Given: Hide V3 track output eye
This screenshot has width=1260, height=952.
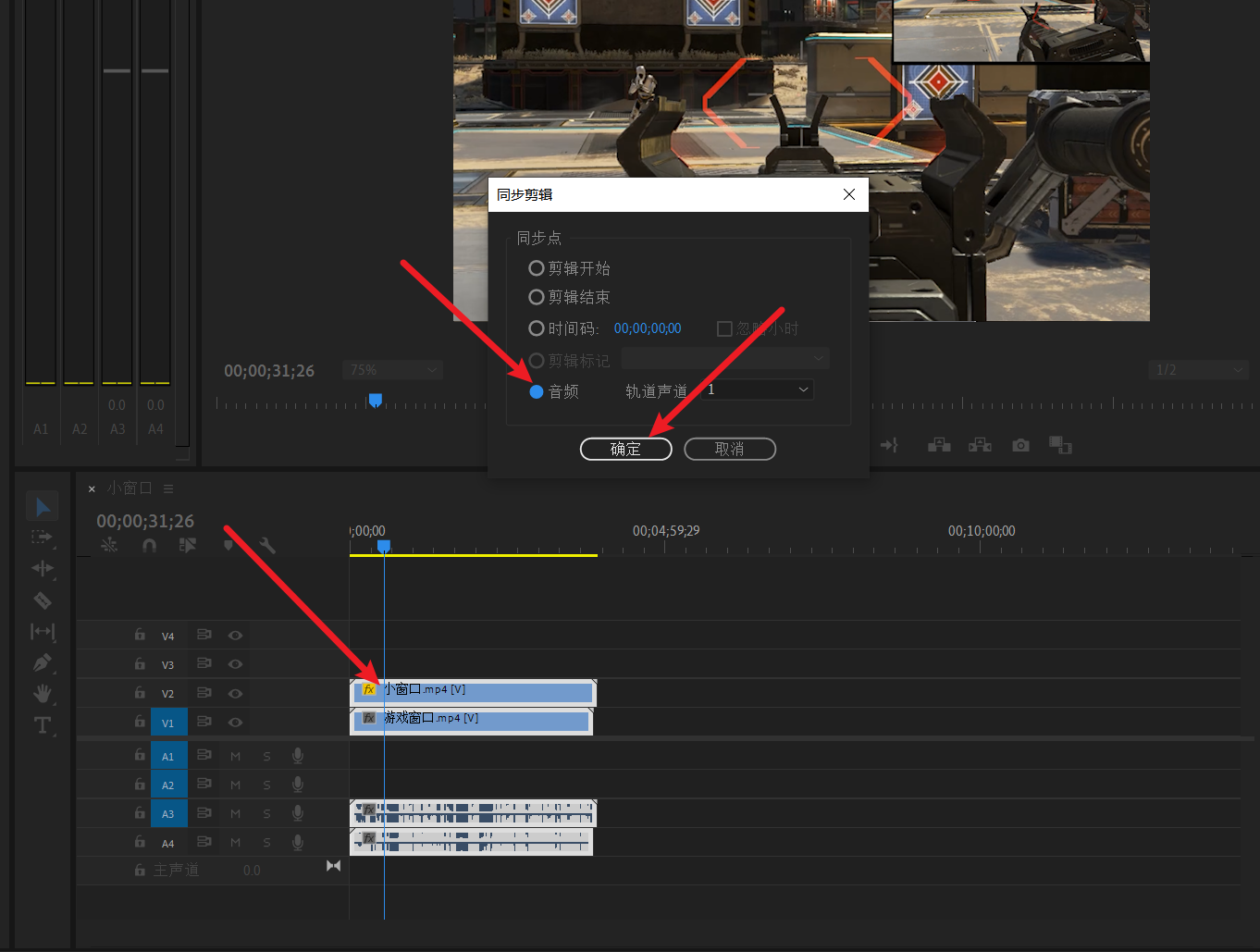Looking at the screenshot, I should pos(235,664).
